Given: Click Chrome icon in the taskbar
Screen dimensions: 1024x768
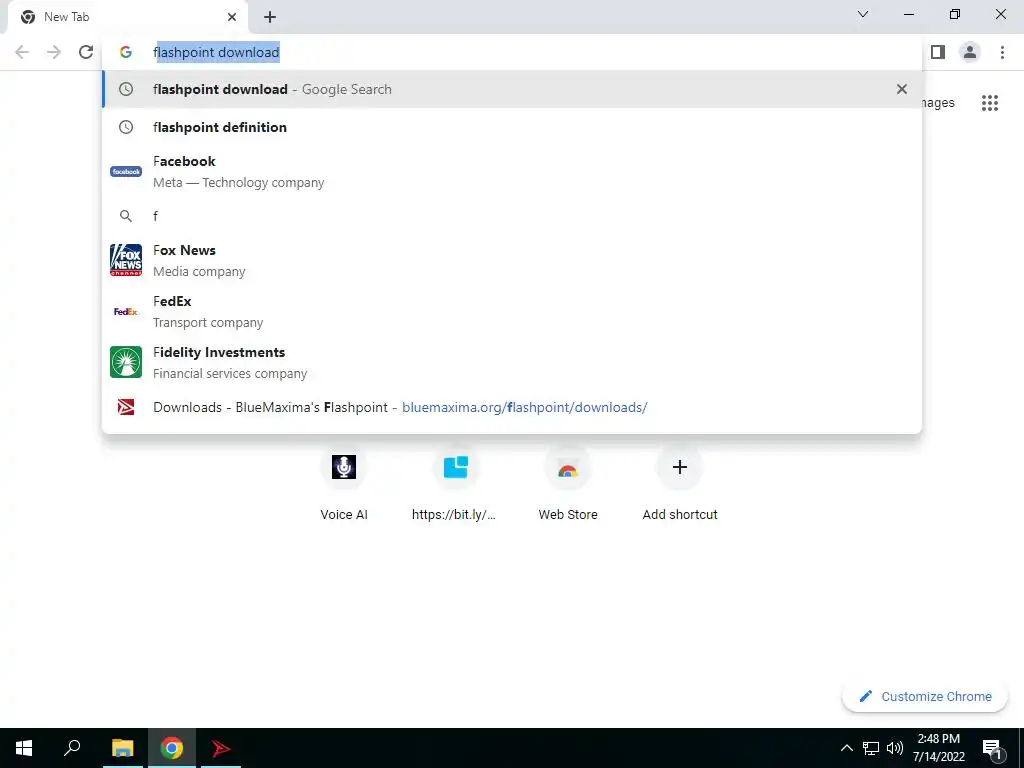Looking at the screenshot, I should point(172,748).
